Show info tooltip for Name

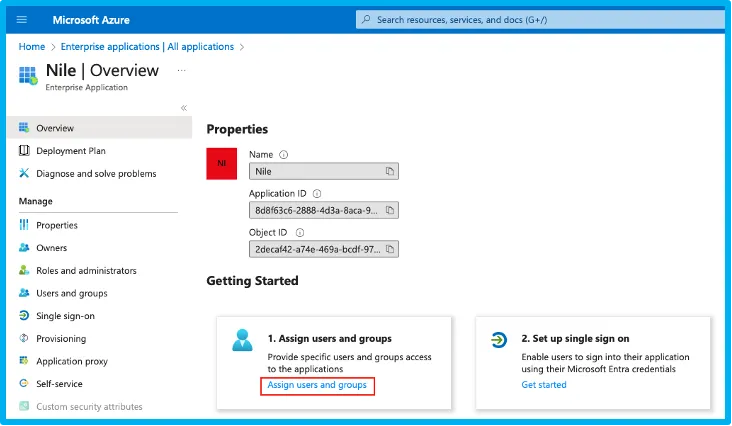283,155
